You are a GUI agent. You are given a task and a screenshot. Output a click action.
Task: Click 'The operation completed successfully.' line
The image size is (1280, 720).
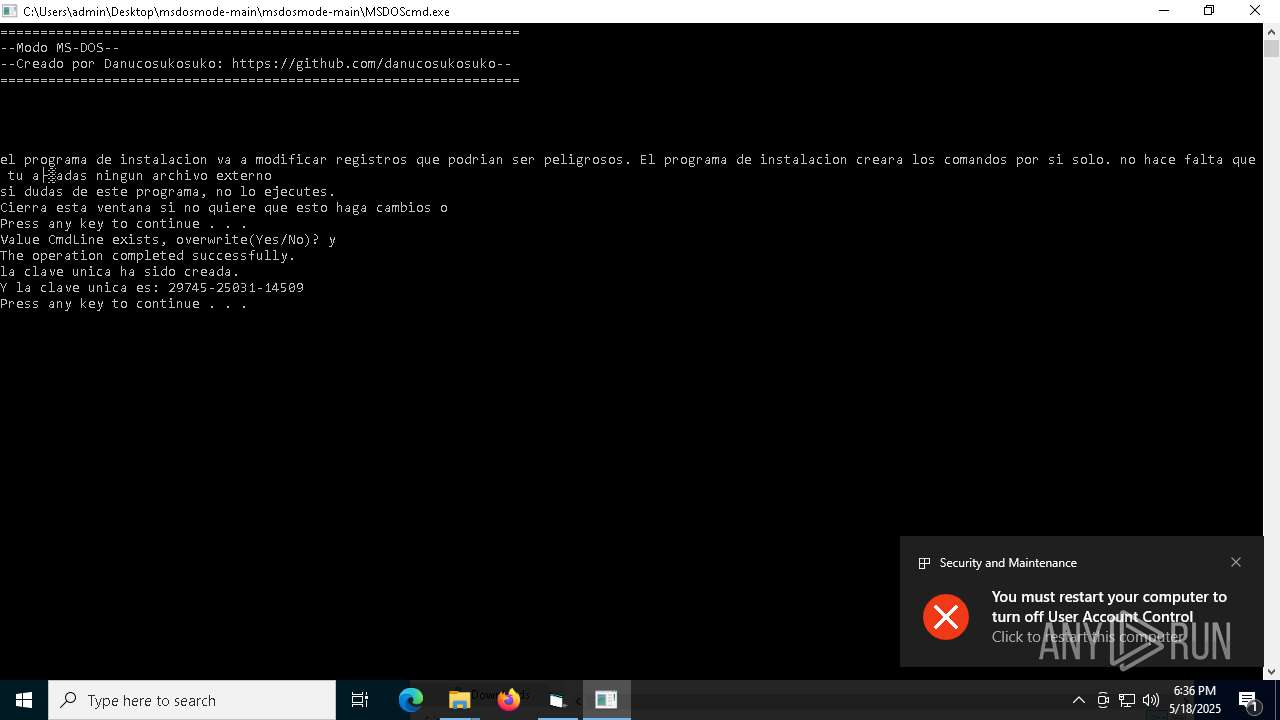point(148,256)
